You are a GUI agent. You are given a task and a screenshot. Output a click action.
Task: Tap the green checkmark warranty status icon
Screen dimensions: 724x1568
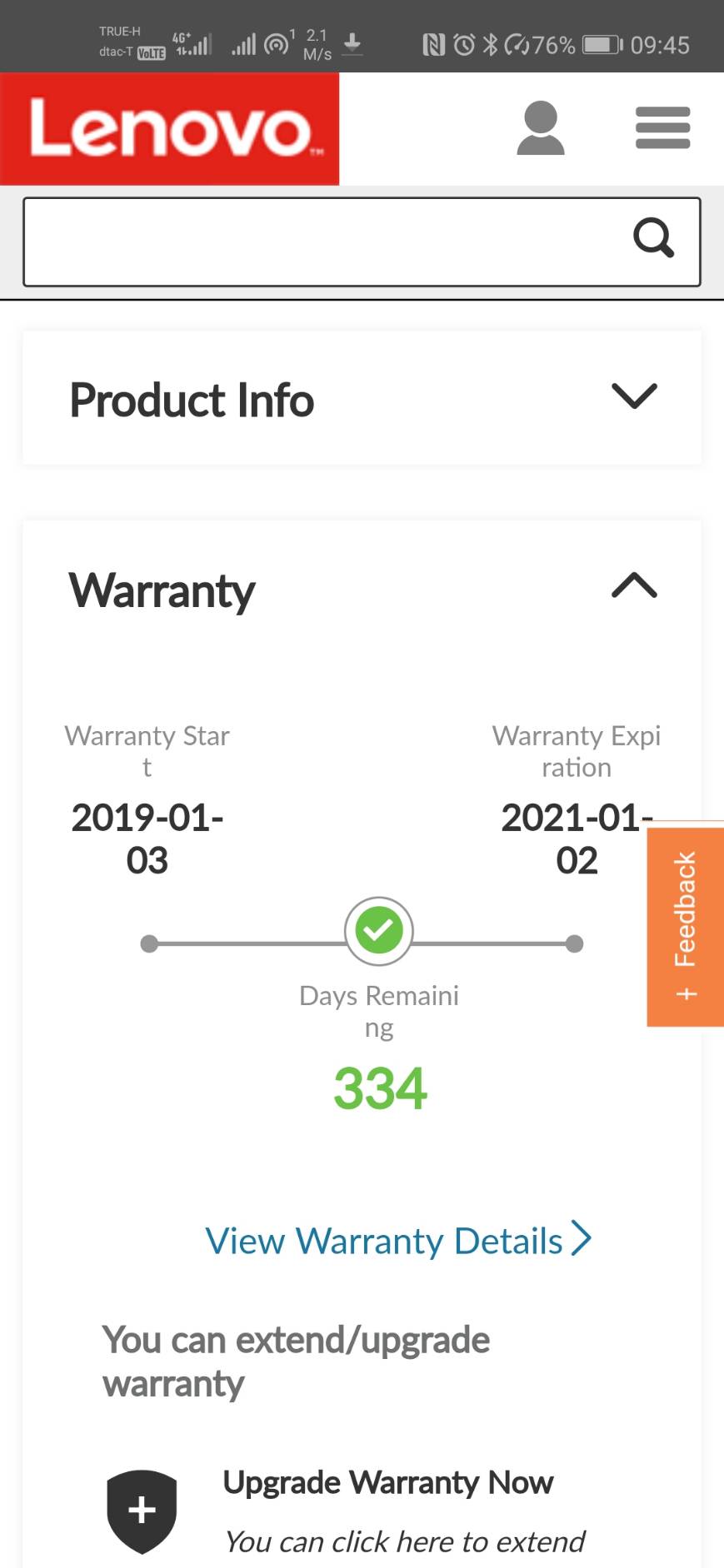(379, 931)
